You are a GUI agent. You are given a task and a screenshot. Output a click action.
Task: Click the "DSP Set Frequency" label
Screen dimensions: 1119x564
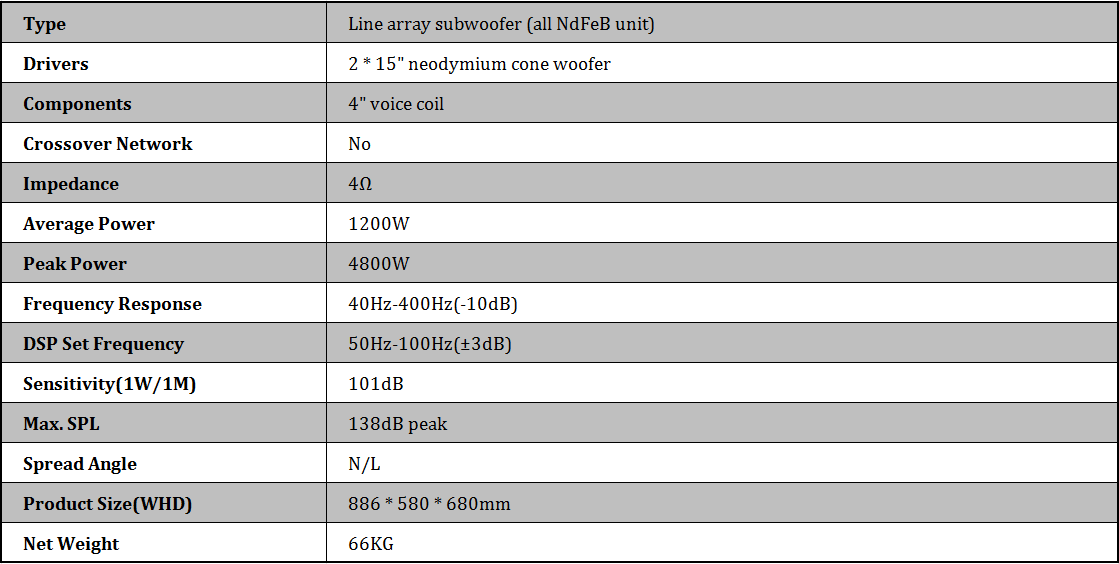(104, 344)
